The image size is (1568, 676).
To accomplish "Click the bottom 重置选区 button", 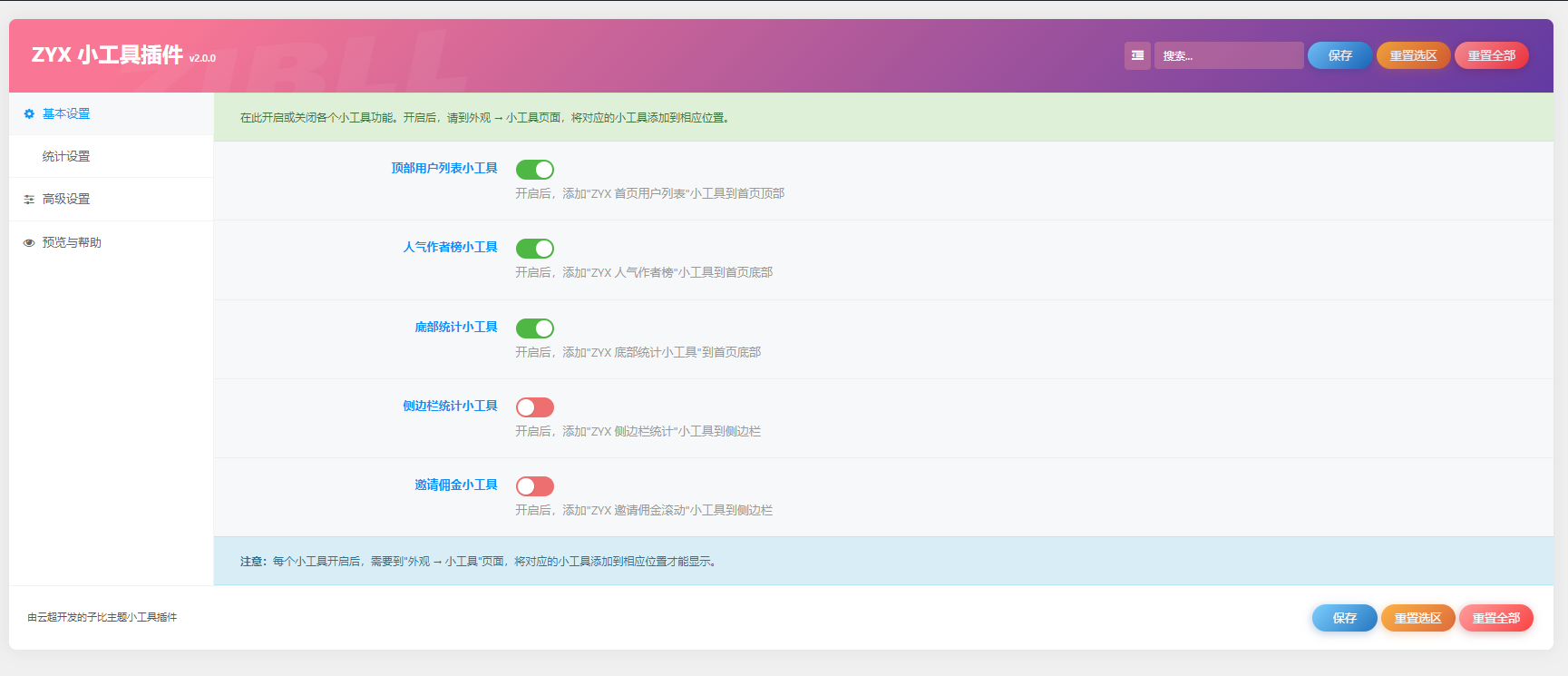I will pos(1417,618).
